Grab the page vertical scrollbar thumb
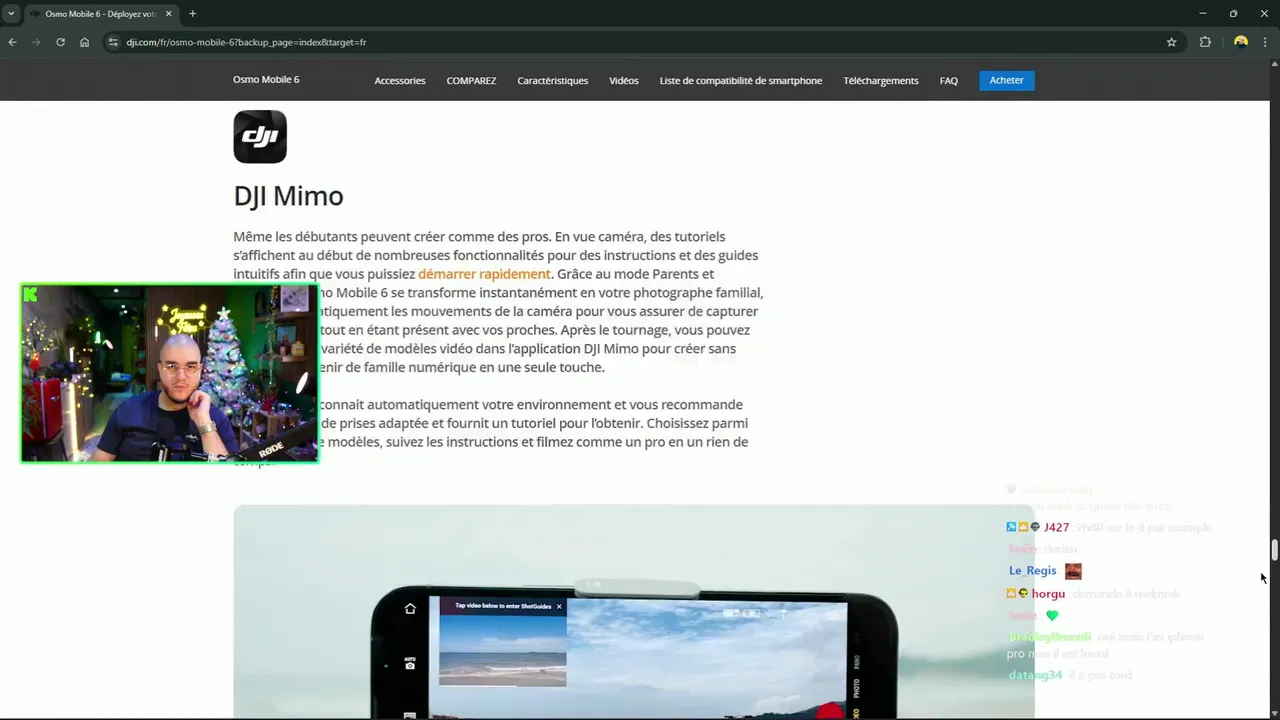The width and height of the screenshot is (1280, 720). 1274,550
